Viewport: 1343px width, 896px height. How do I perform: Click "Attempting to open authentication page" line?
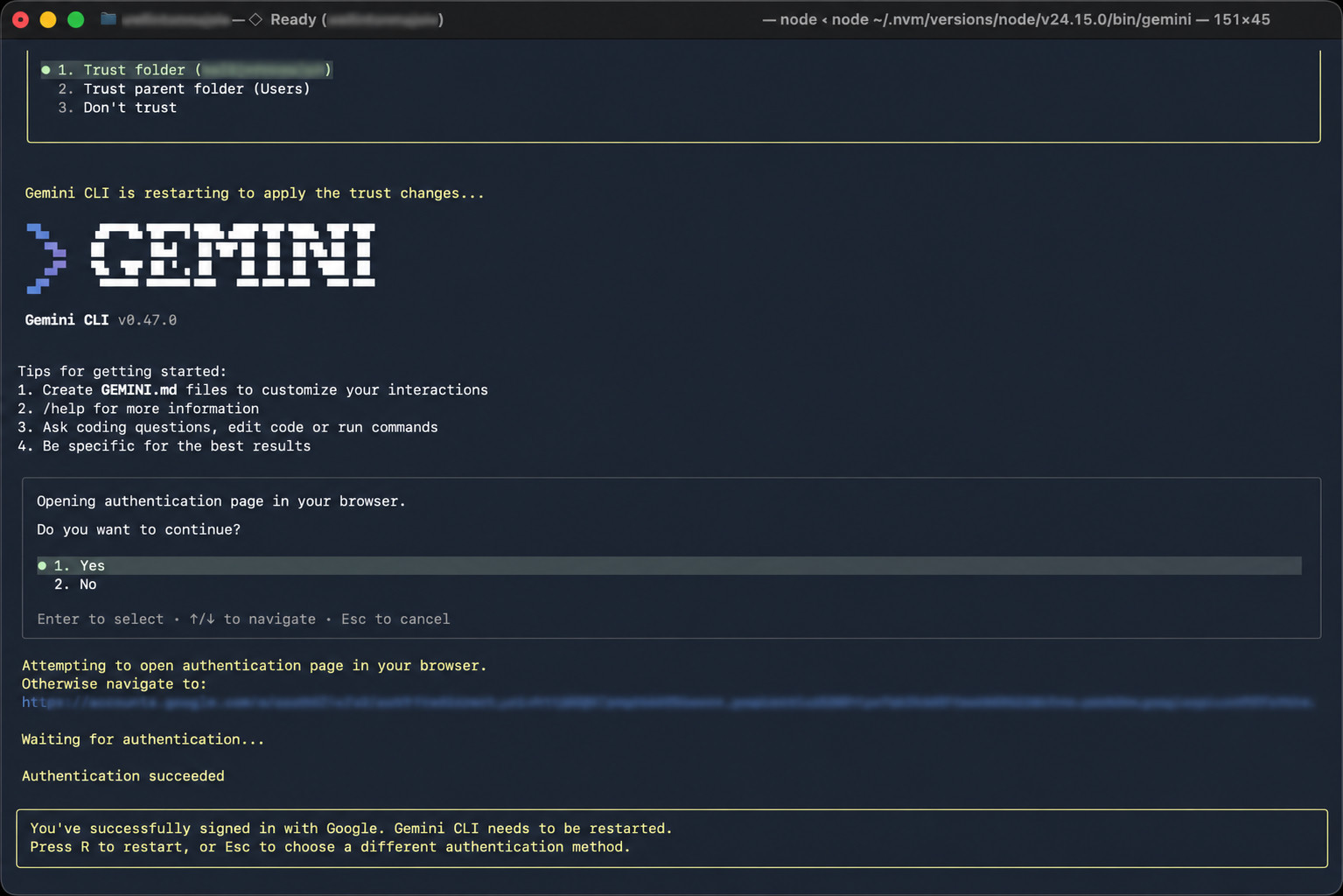click(x=254, y=666)
